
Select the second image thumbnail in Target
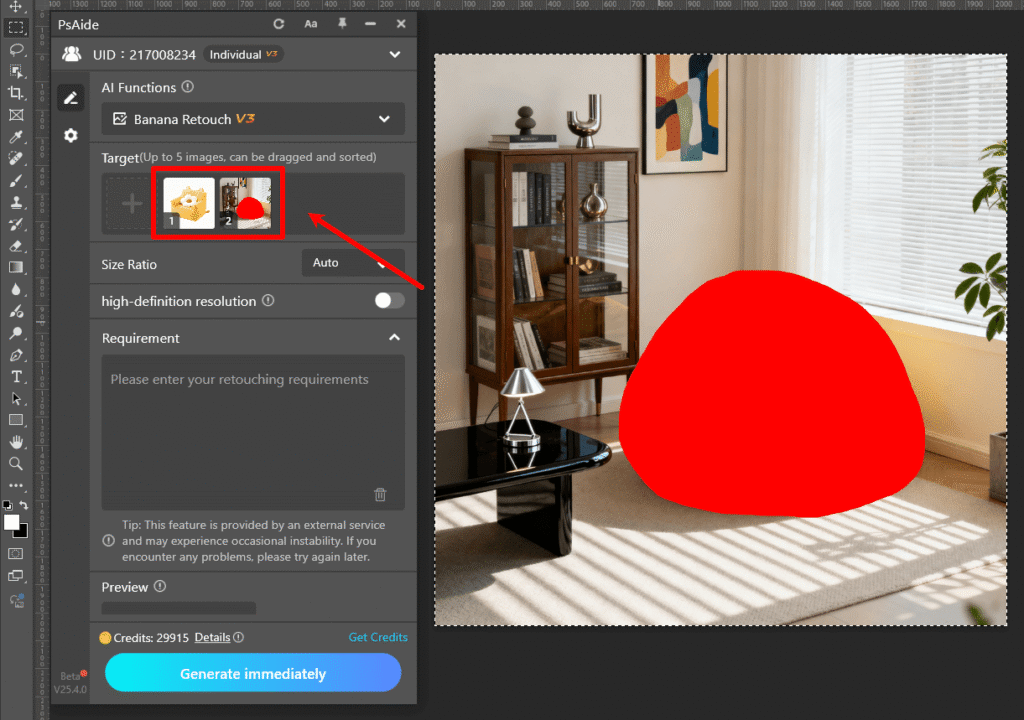point(246,201)
